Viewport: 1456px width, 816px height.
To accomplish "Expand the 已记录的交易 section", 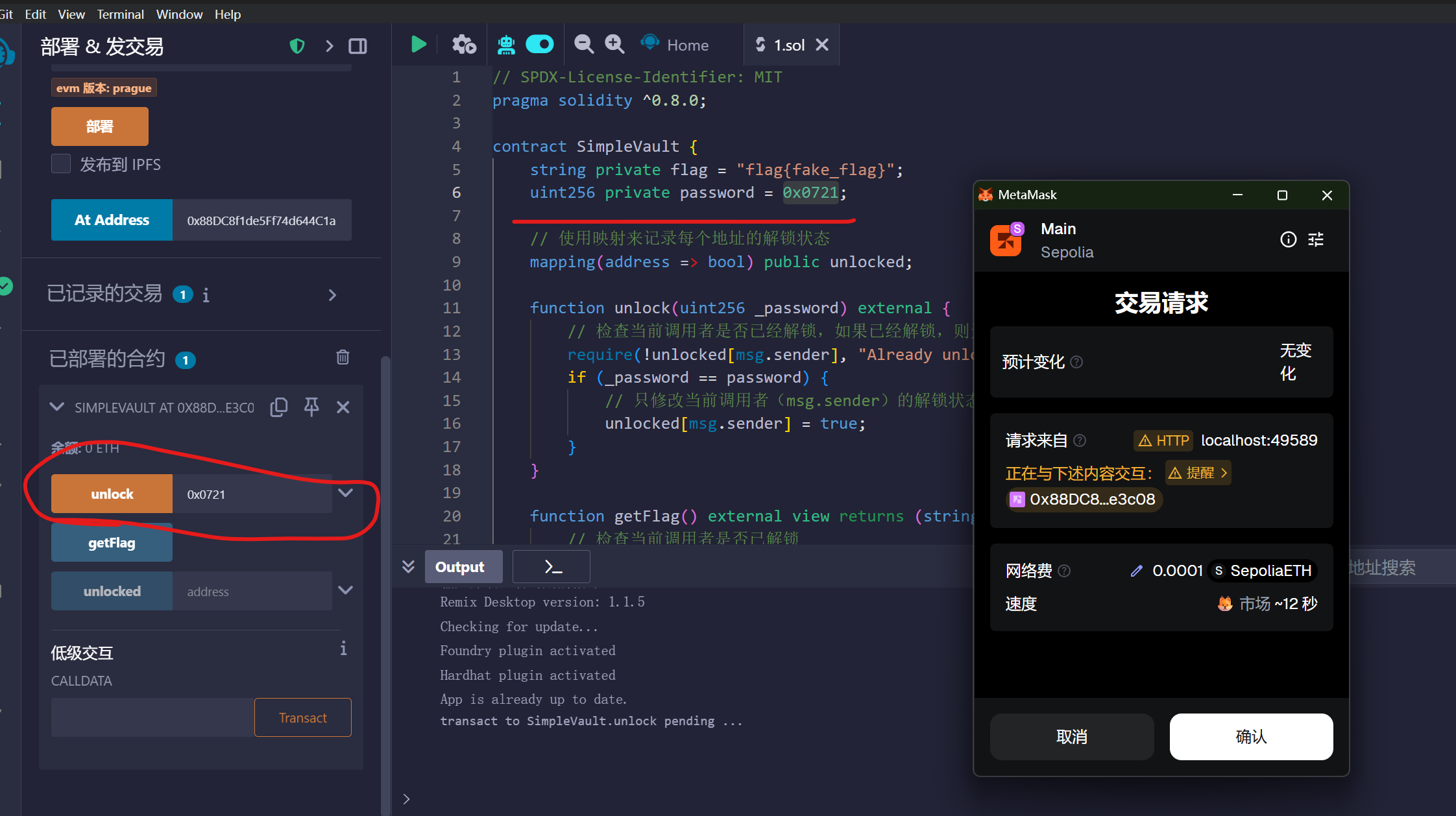I will pyautogui.click(x=332, y=295).
